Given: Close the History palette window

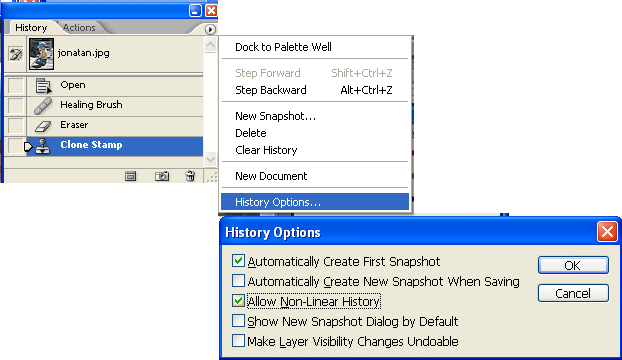Looking at the screenshot, I should point(211,10).
